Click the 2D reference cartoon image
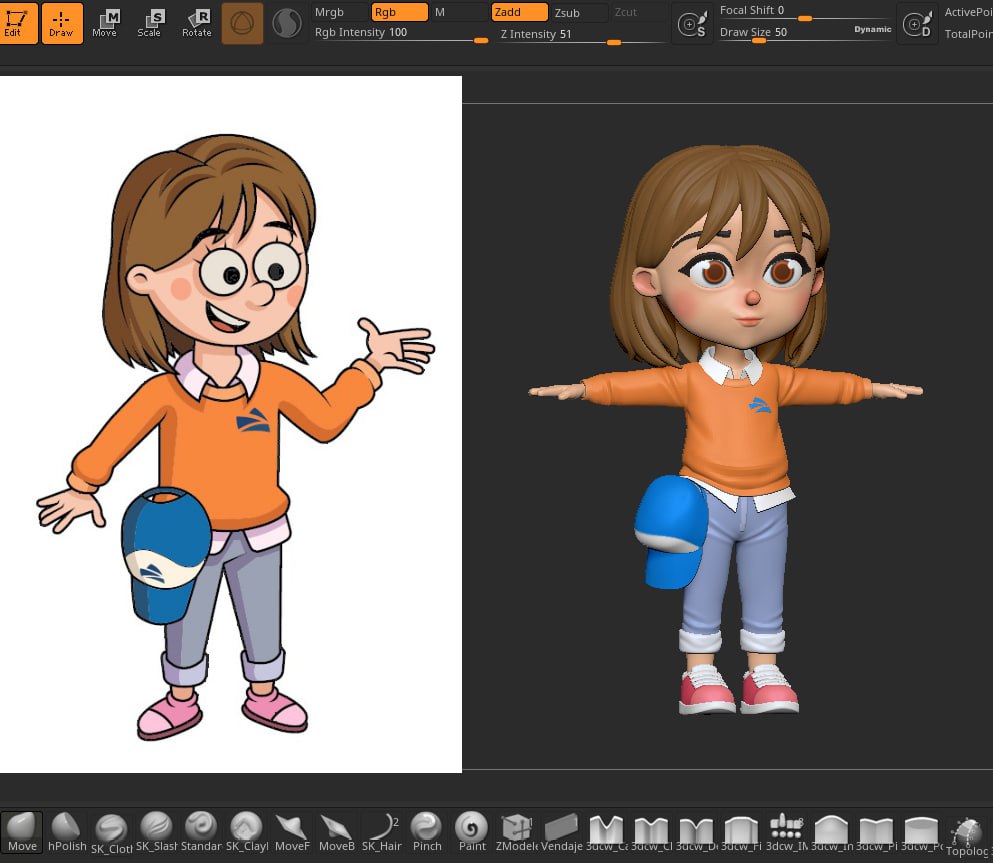Viewport: 993px width, 863px height. (230, 425)
